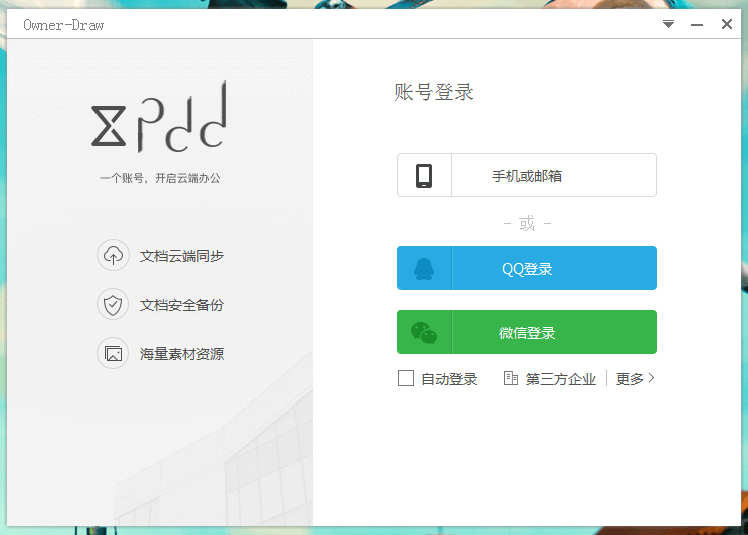
Task: Click the Owner-Draw window title
Action: pyautogui.click(x=63, y=25)
